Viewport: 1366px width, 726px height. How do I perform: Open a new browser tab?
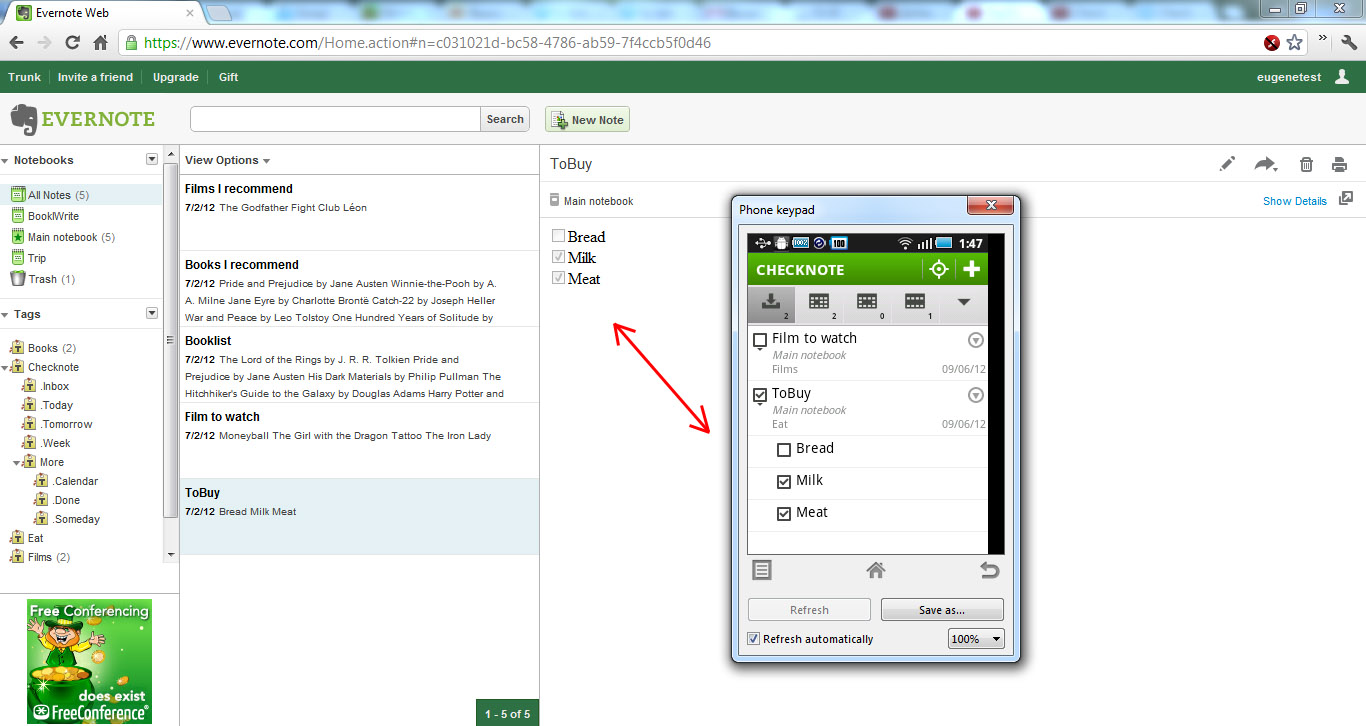[x=219, y=13]
